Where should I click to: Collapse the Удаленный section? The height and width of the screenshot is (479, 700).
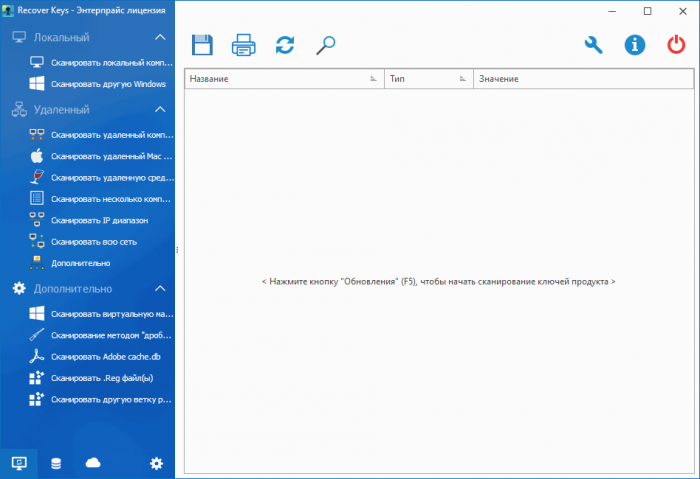[x=159, y=110]
